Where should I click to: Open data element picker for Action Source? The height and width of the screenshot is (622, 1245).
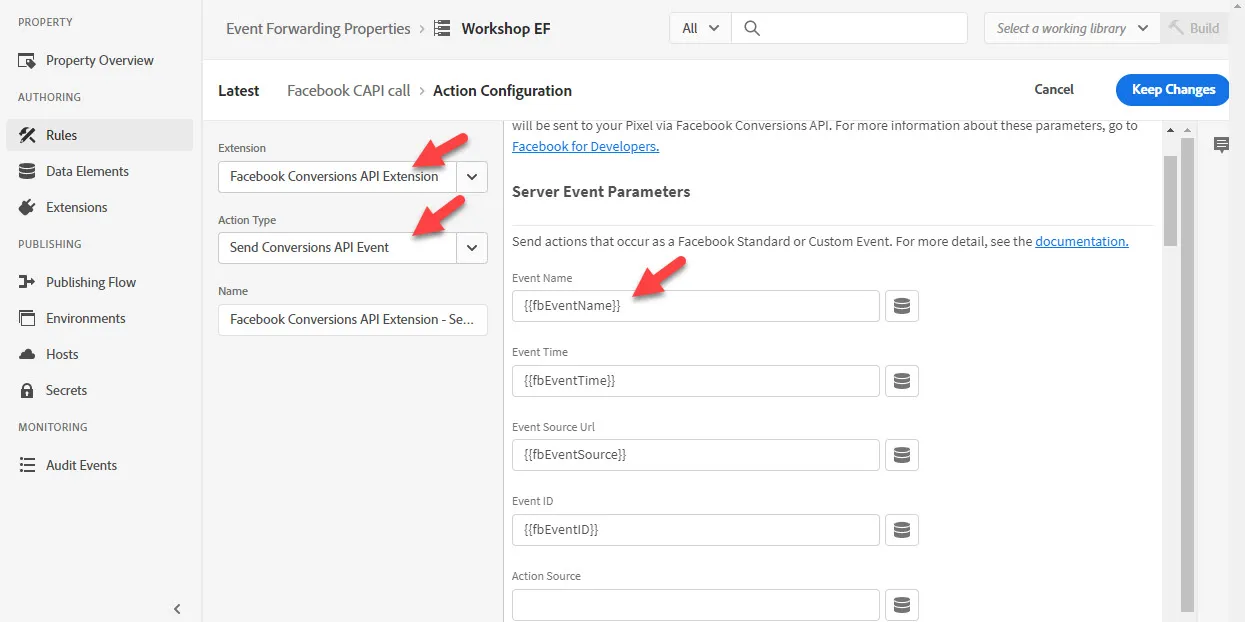(901, 604)
